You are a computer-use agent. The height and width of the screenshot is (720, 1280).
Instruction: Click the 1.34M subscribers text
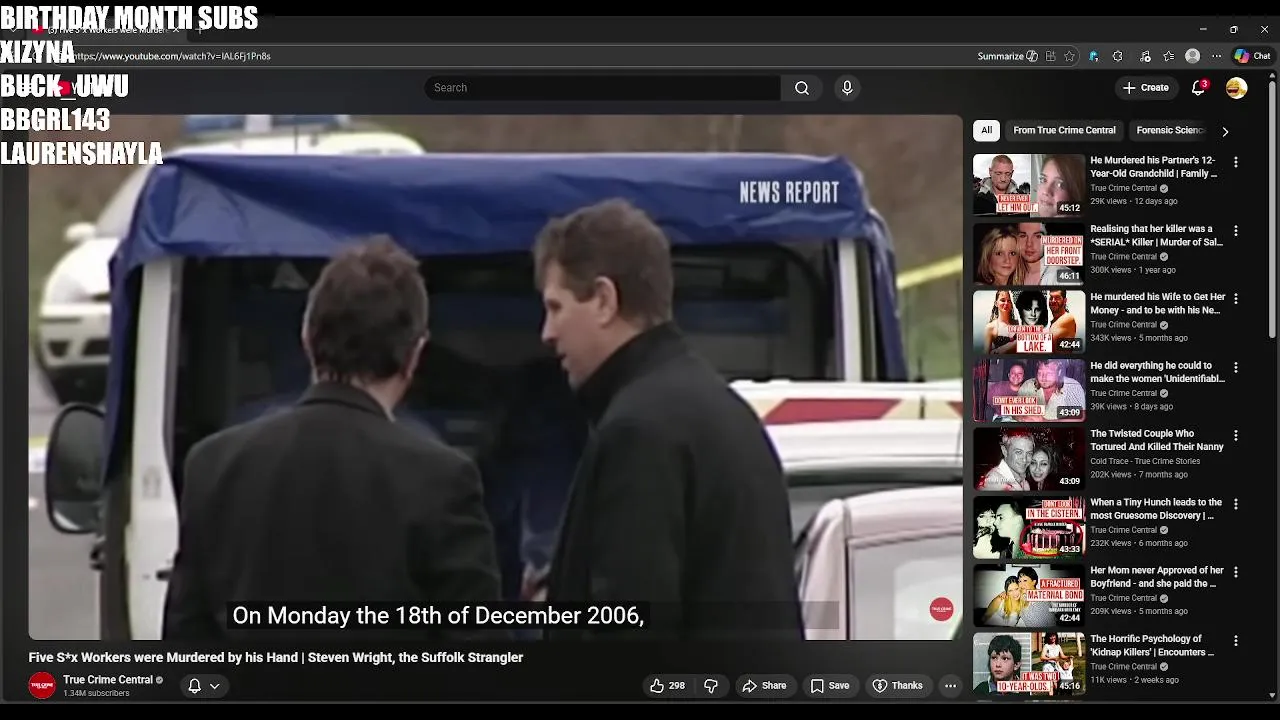click(96, 693)
